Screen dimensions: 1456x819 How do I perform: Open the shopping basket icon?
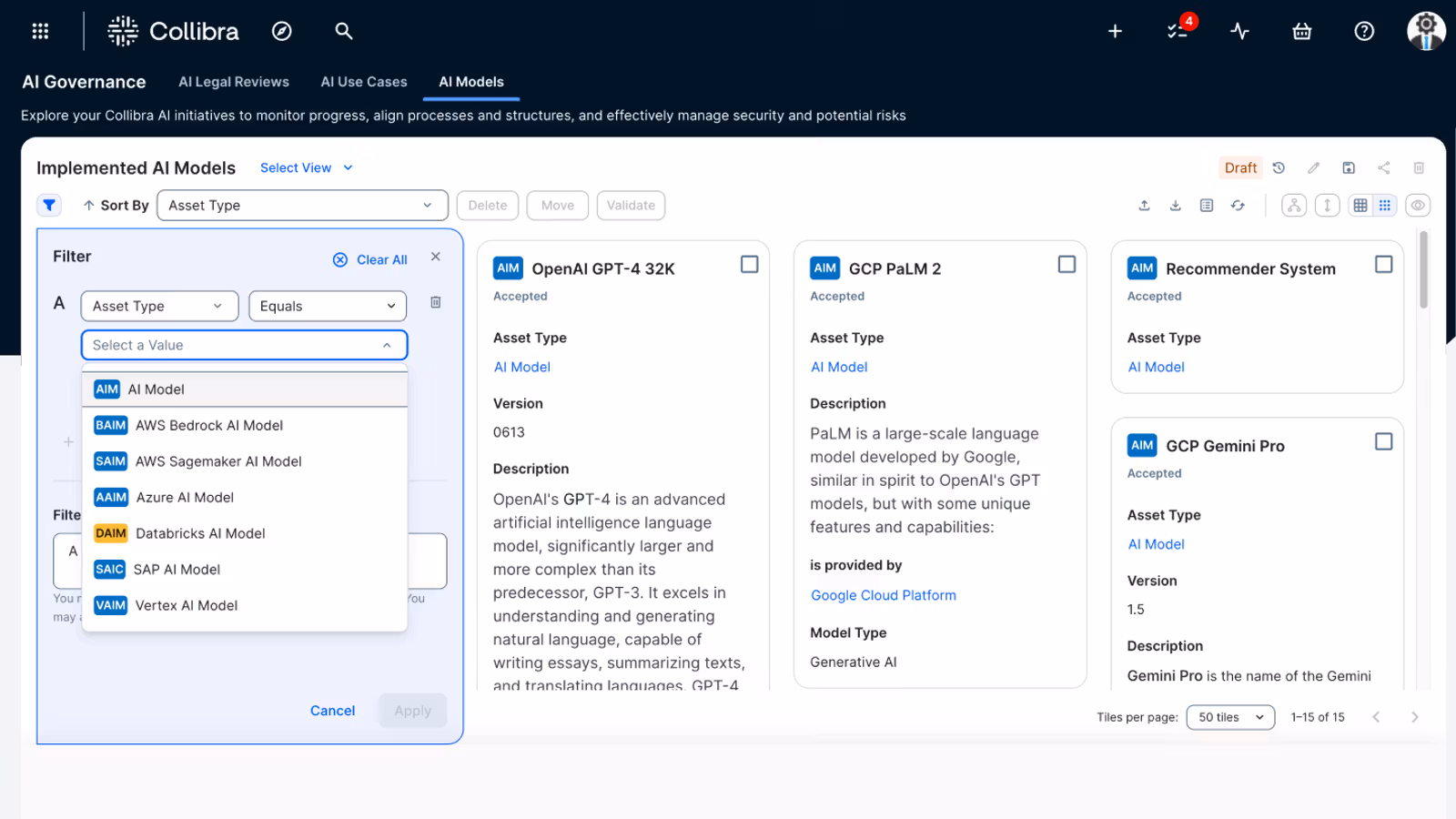point(1301,31)
